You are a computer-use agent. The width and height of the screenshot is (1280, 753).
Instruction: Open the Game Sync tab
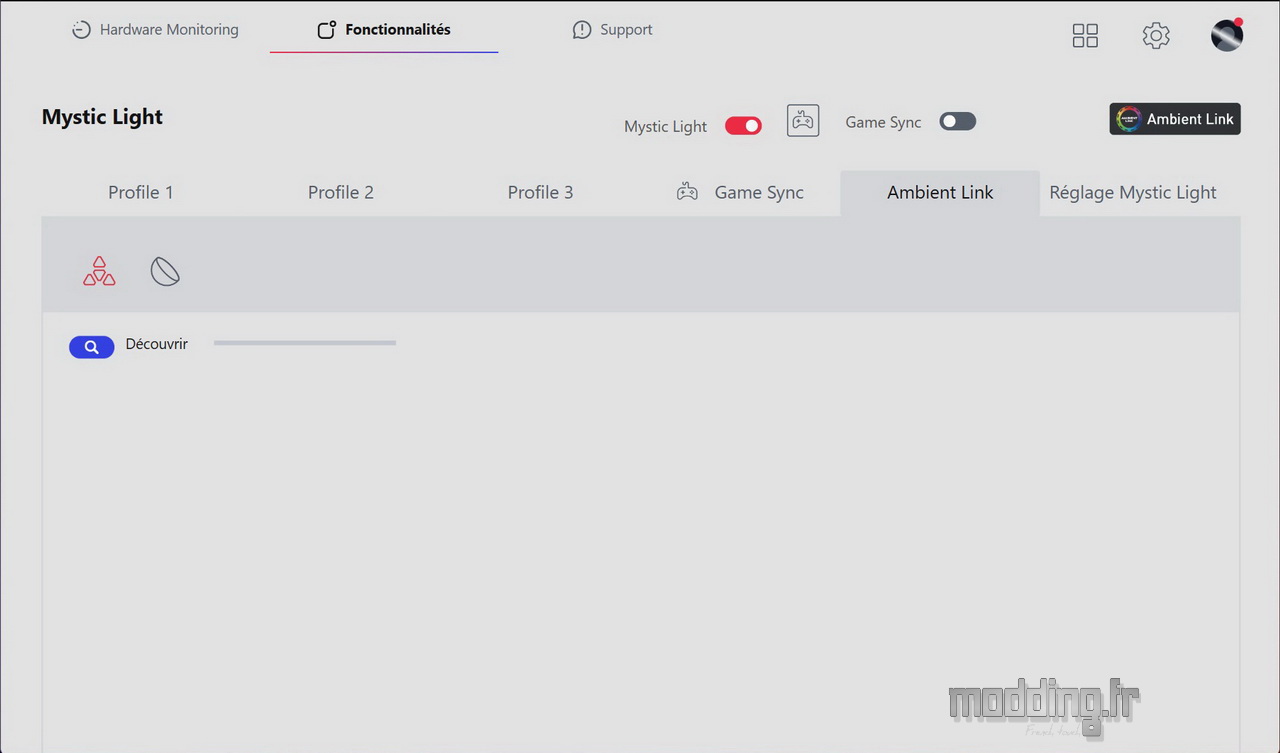coord(740,192)
